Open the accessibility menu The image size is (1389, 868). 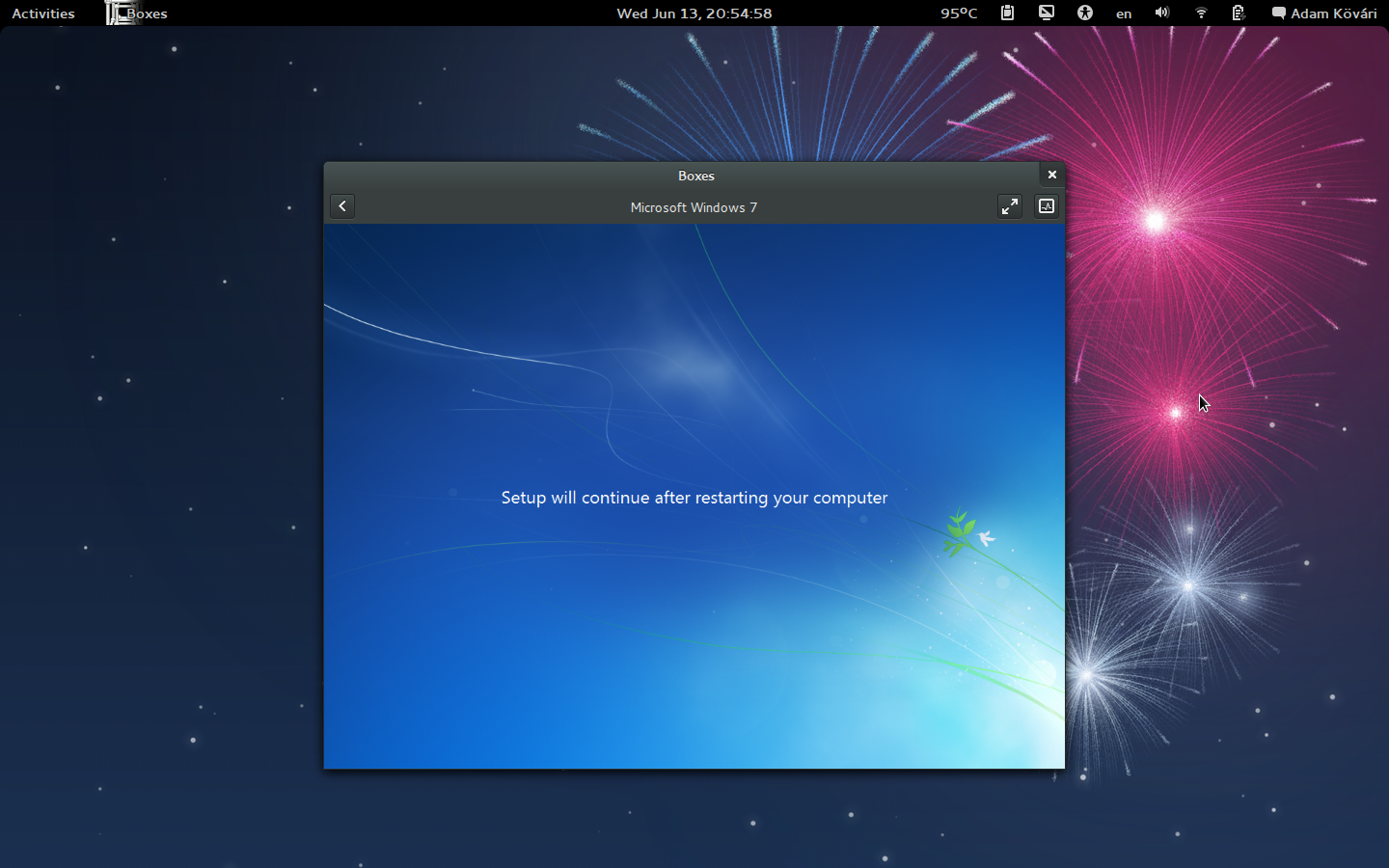pos(1085,13)
